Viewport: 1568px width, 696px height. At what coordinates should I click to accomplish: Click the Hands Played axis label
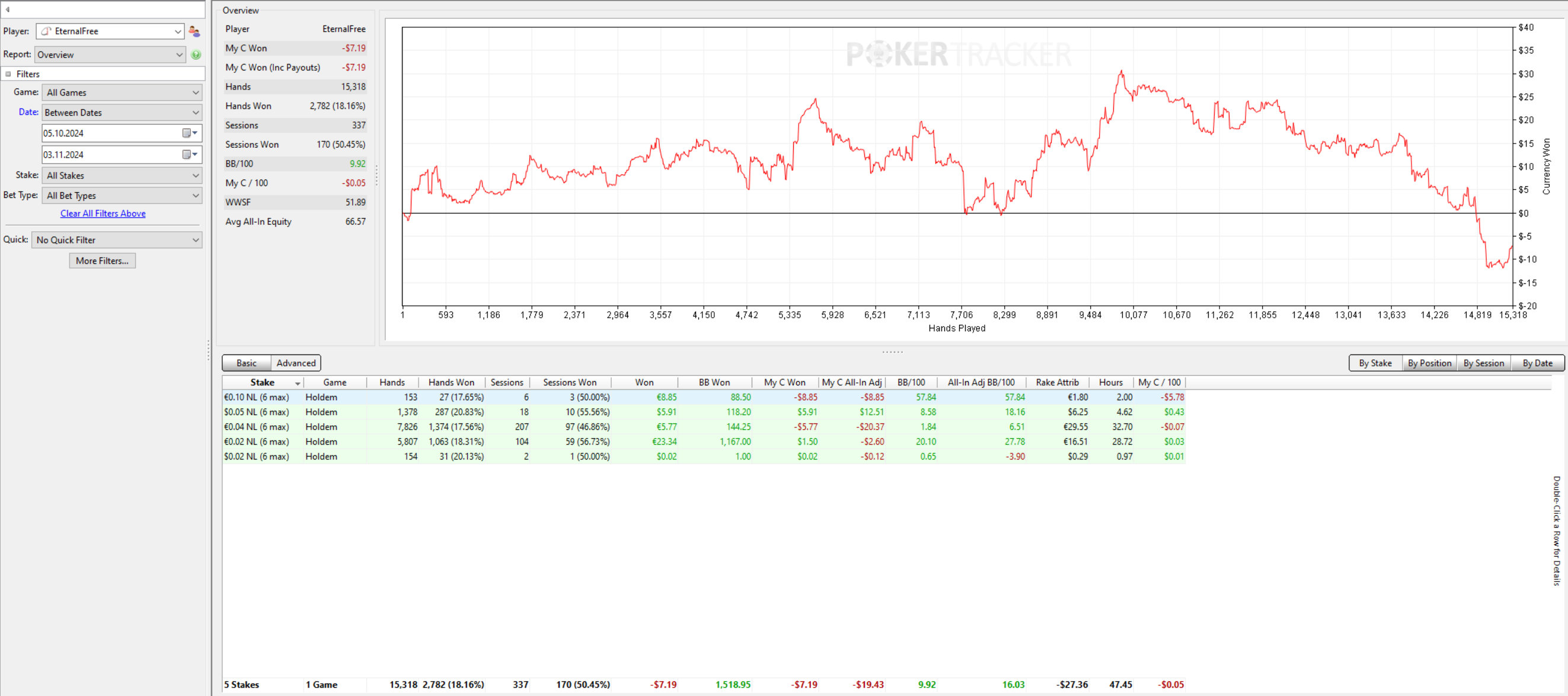(x=956, y=328)
